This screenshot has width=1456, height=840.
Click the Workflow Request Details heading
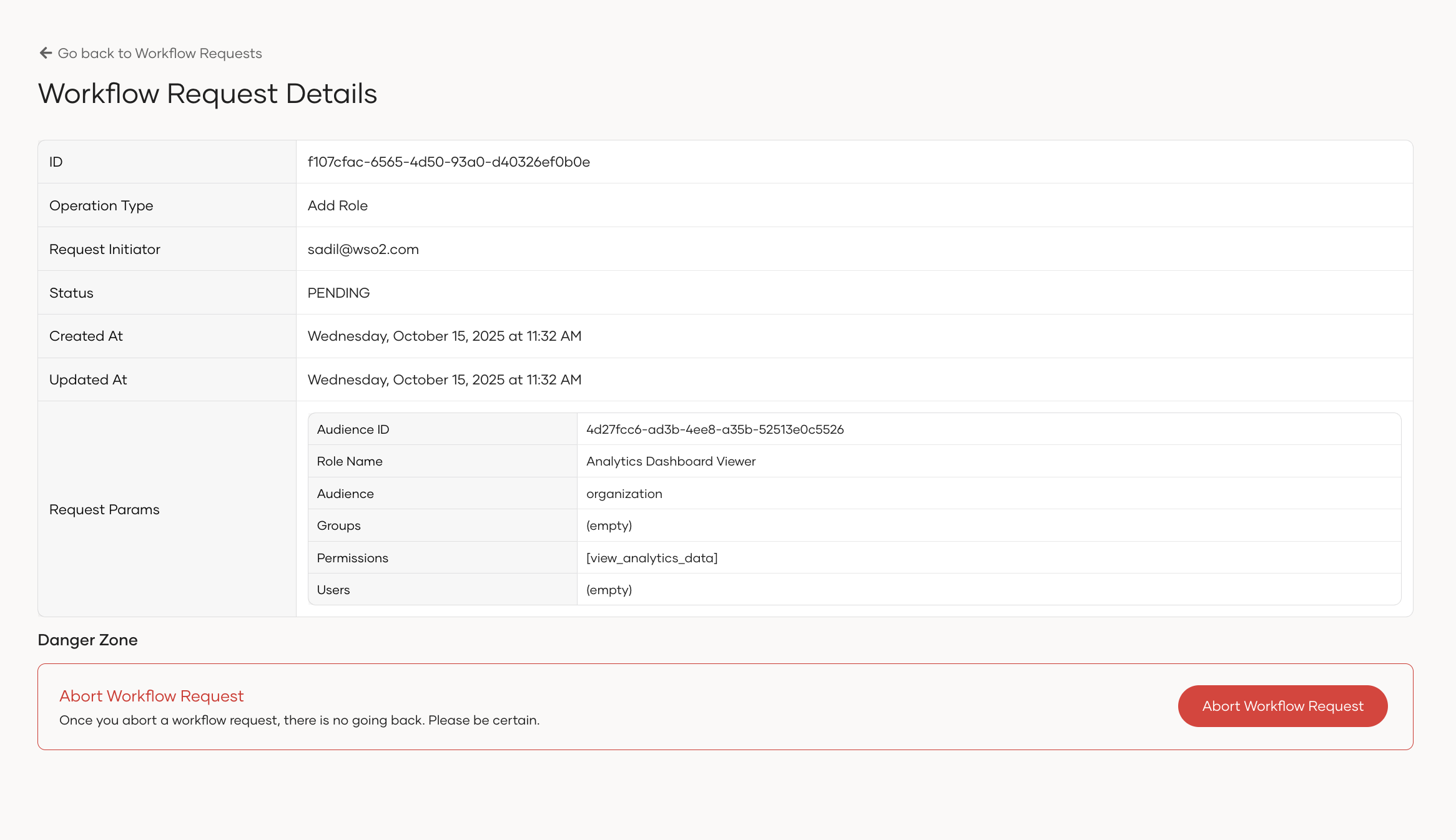(207, 94)
